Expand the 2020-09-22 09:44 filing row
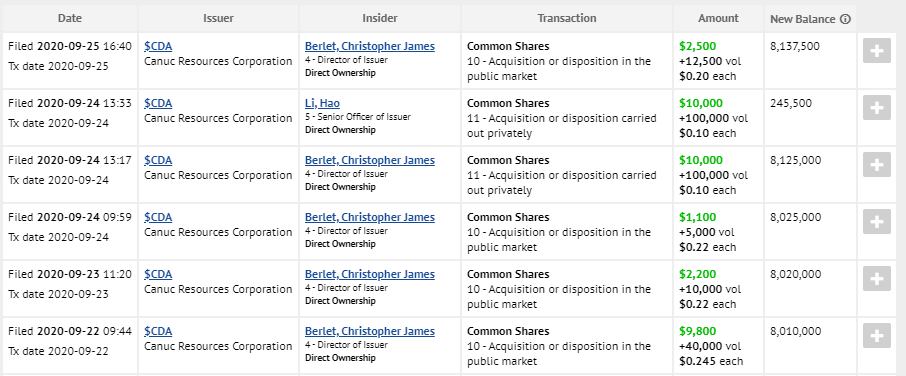Screen dimensions: 906x376 click(x=877, y=336)
